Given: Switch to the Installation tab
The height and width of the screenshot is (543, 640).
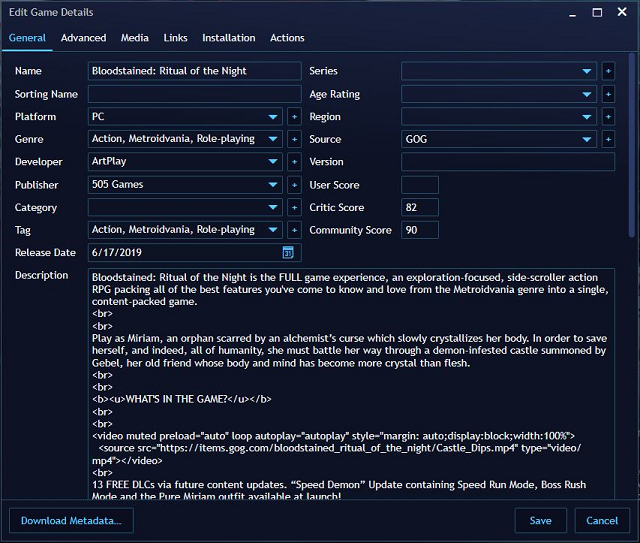Looking at the screenshot, I should click(229, 38).
